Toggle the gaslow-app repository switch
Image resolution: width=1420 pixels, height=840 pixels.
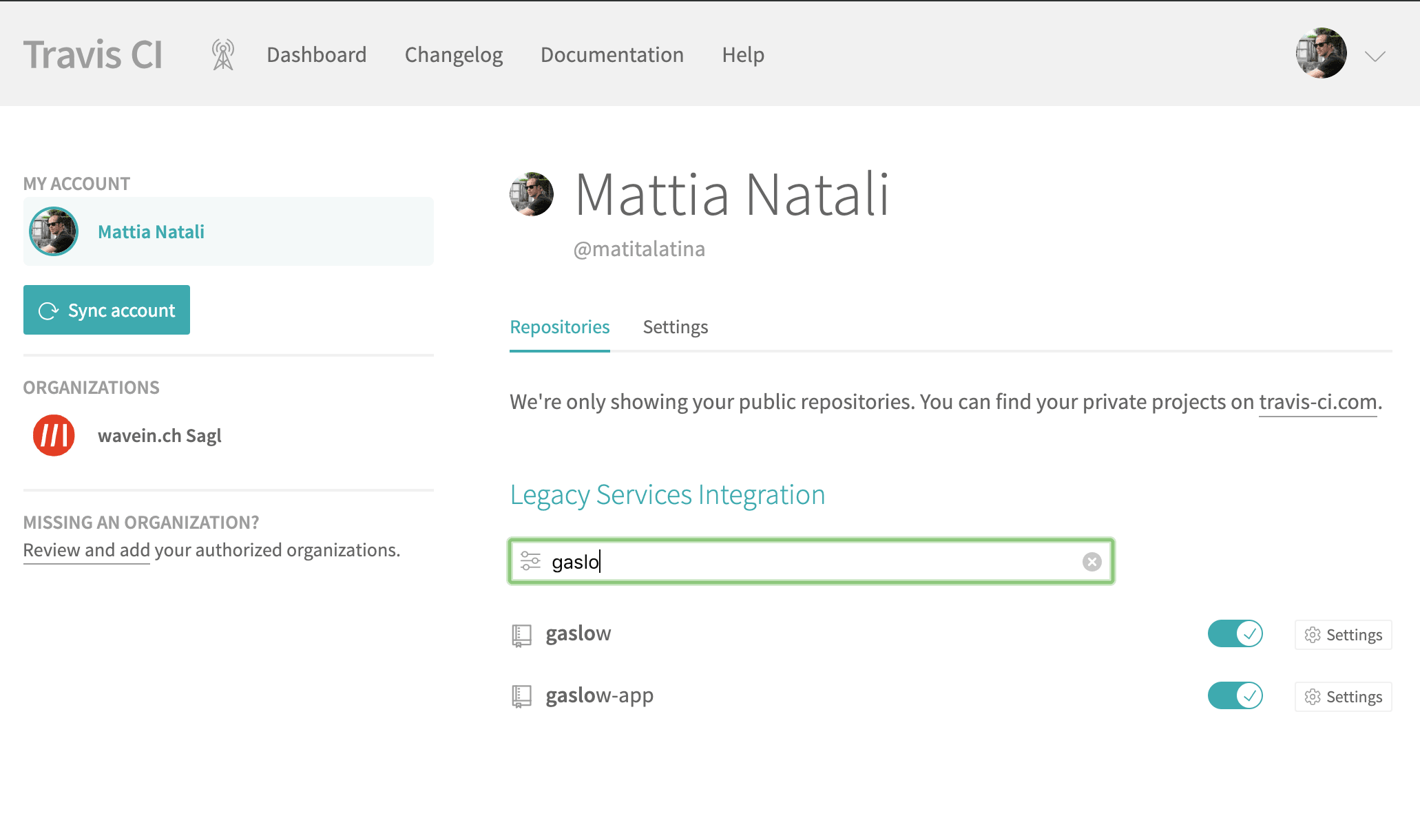pos(1235,695)
